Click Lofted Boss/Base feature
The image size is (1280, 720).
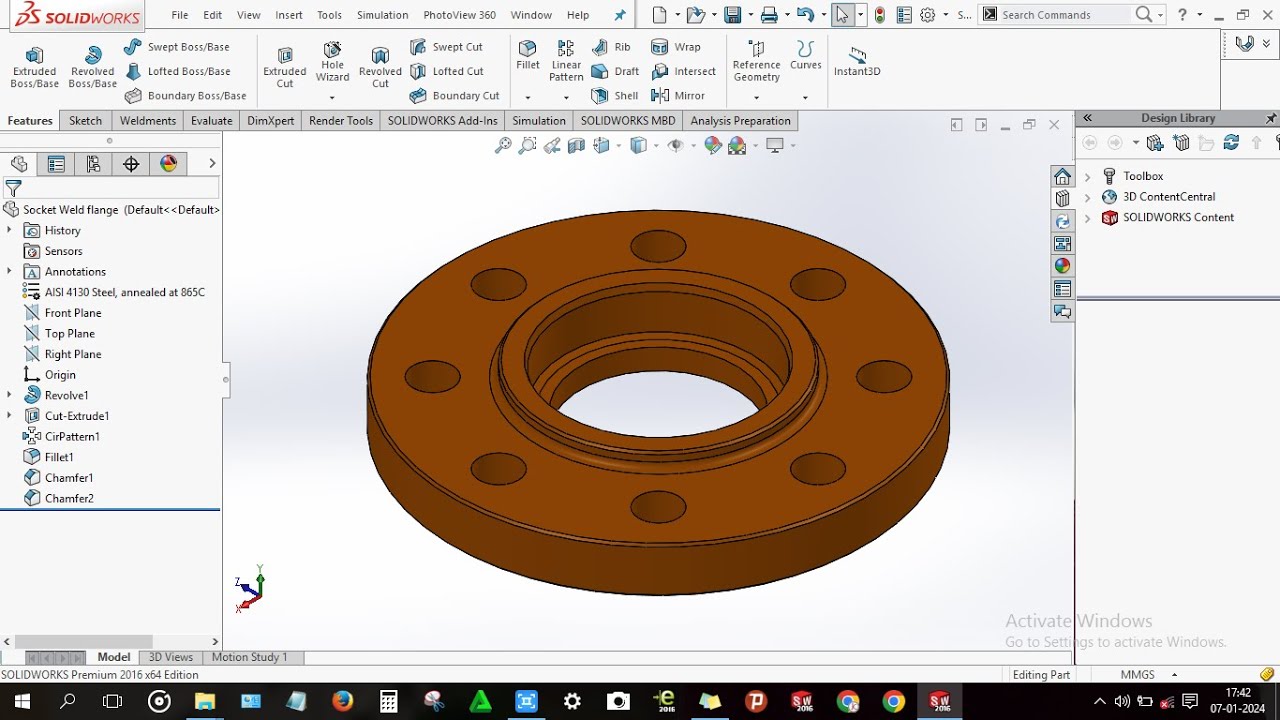pyautogui.click(x=178, y=71)
